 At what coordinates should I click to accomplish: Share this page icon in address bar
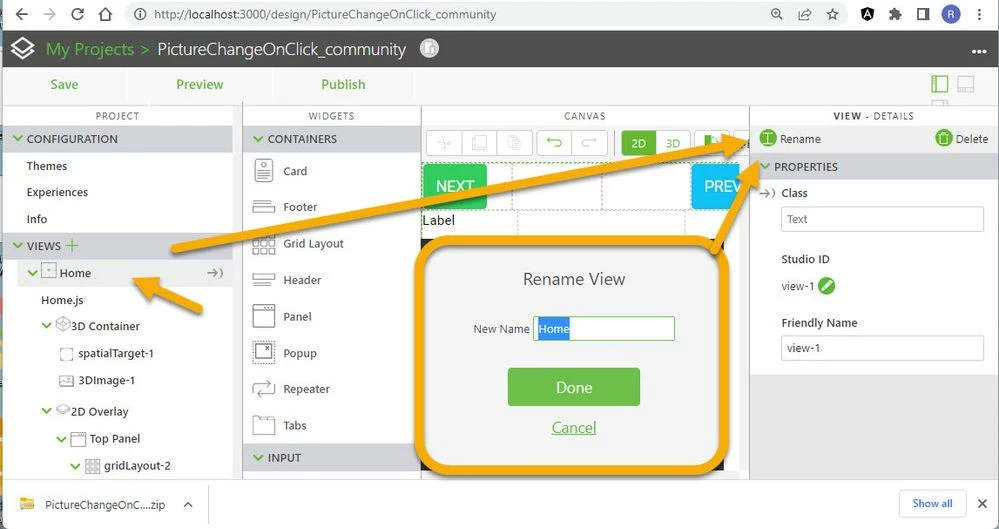pos(804,14)
